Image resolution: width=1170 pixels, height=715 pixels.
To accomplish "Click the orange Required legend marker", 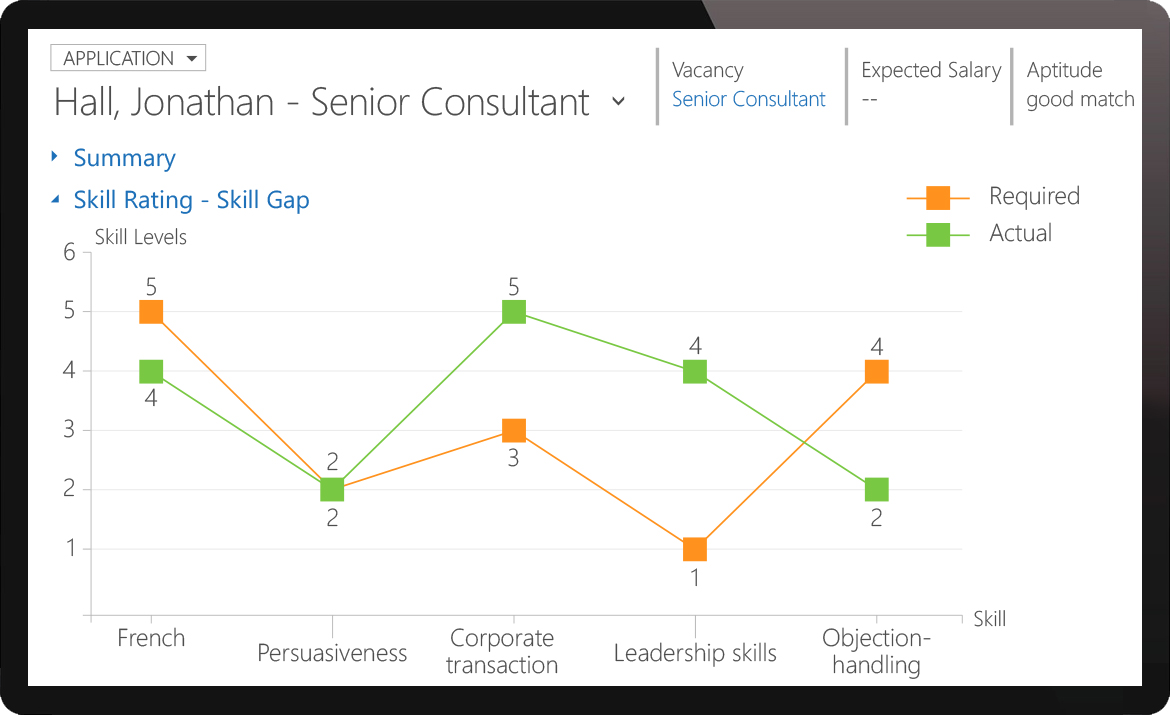I will coord(938,196).
